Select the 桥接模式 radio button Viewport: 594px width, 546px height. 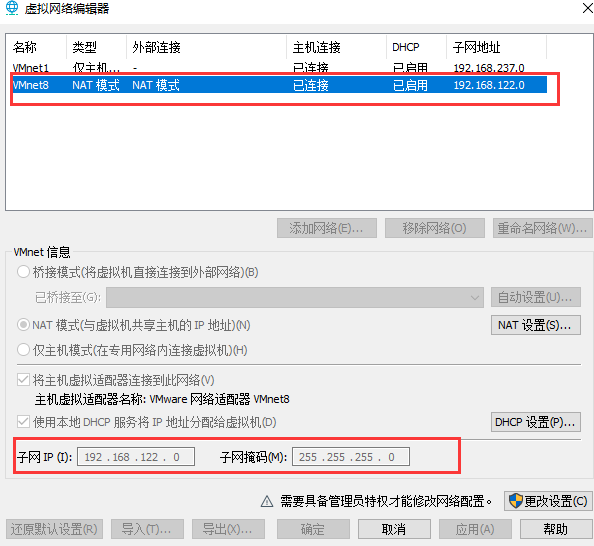point(23,272)
